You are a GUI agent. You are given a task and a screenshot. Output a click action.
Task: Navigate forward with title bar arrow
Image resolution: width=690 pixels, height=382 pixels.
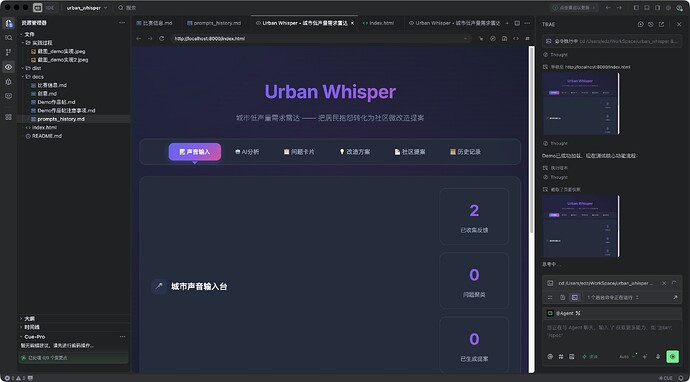point(619,8)
